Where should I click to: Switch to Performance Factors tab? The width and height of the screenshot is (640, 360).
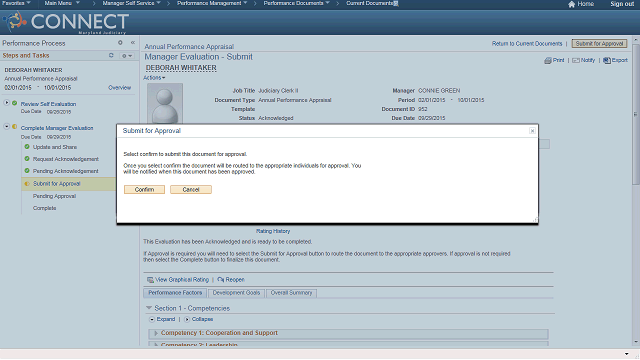click(x=175, y=293)
